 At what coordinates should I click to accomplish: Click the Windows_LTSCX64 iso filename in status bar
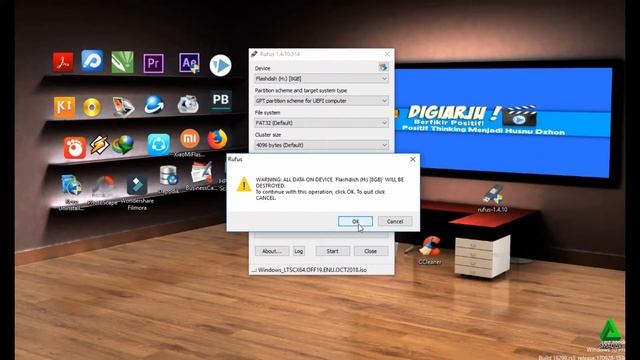pos(312,270)
